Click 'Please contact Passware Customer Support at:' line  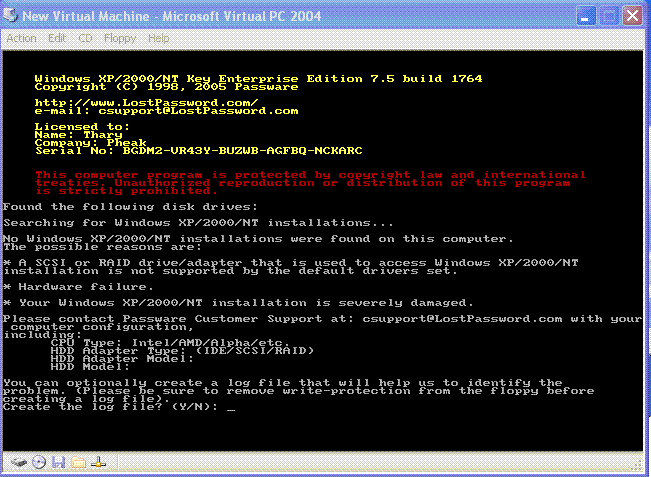click(323, 319)
